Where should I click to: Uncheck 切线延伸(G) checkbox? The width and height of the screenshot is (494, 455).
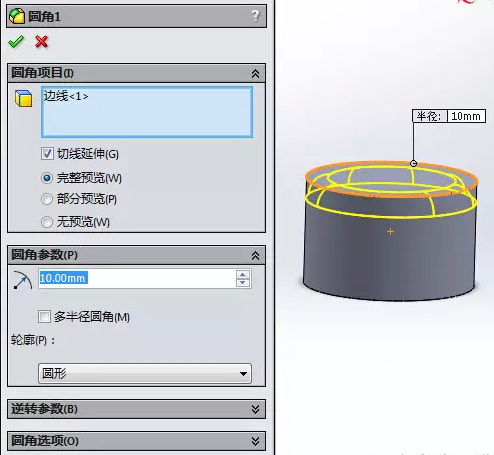click(47, 154)
